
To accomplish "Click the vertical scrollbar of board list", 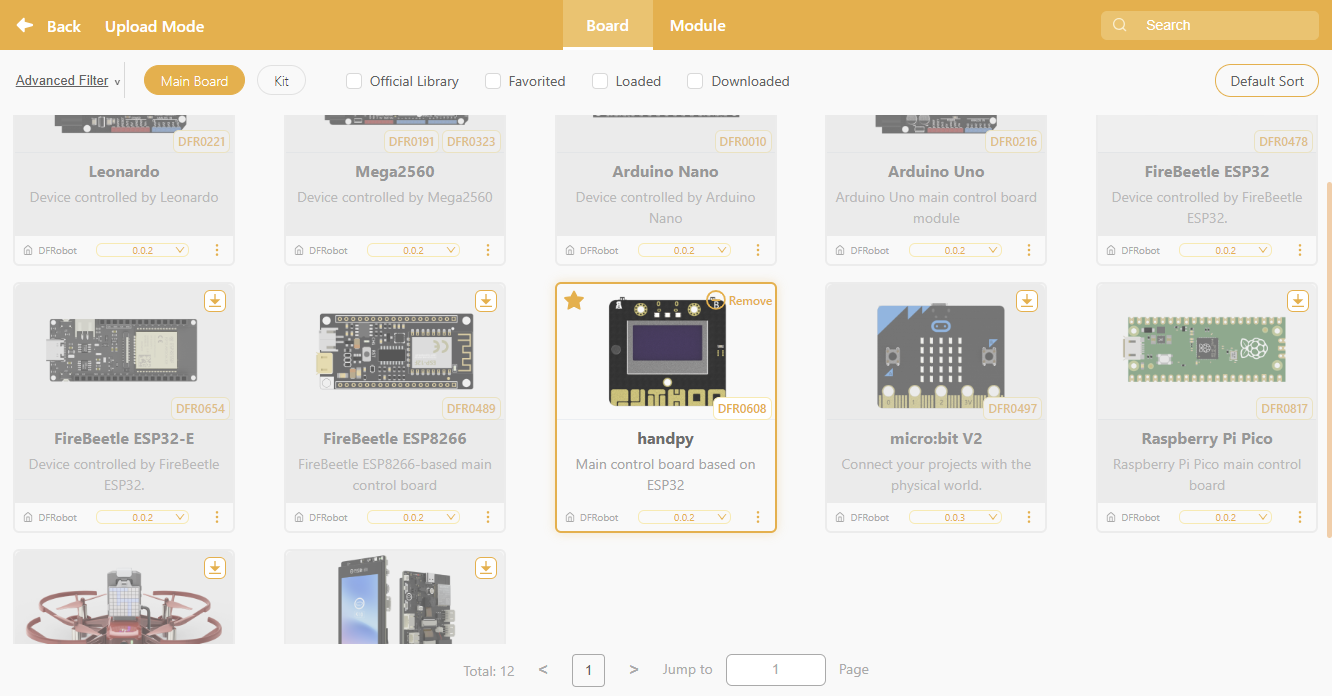I will [x=1328, y=360].
